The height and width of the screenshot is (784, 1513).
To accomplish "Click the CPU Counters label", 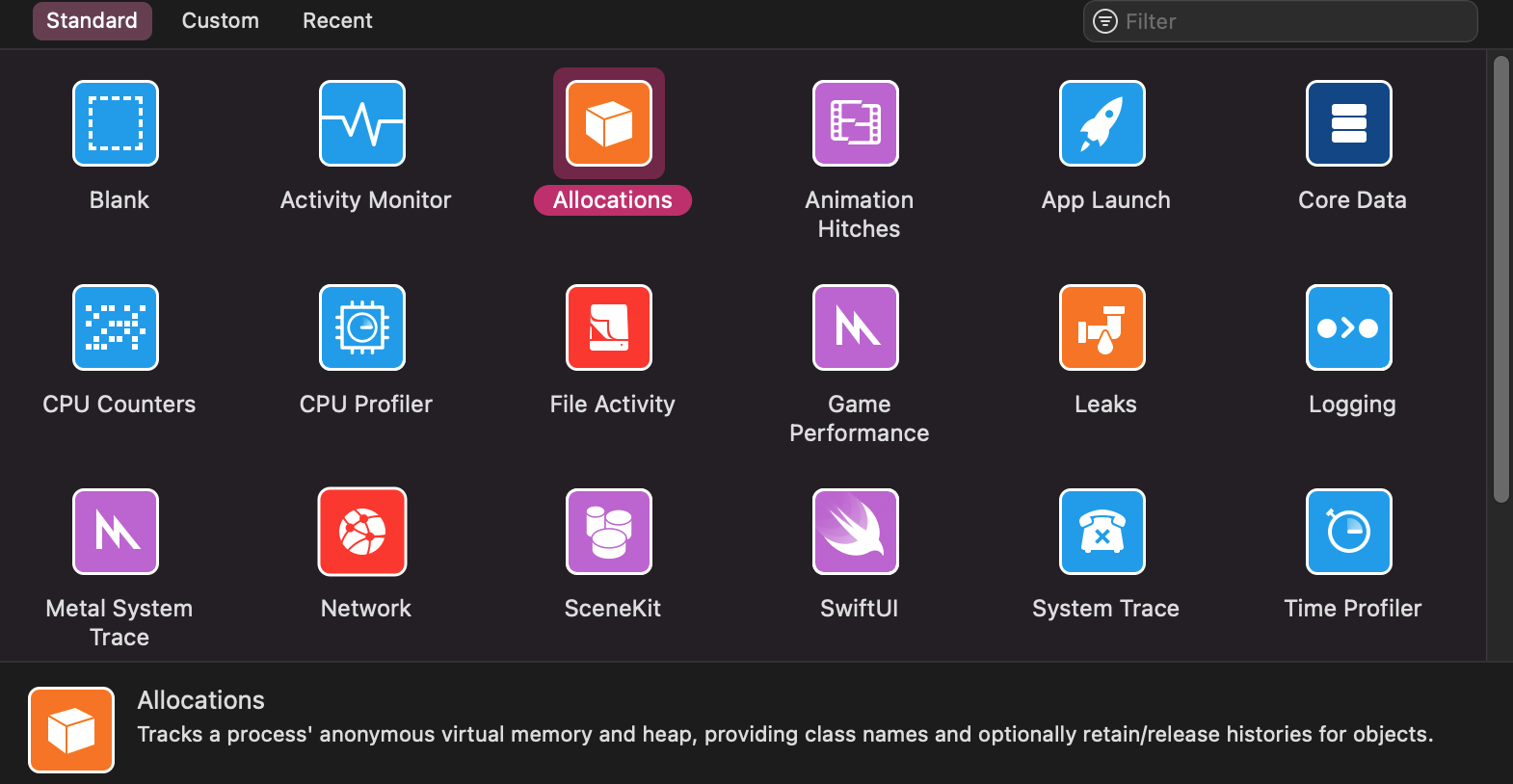I will [119, 405].
